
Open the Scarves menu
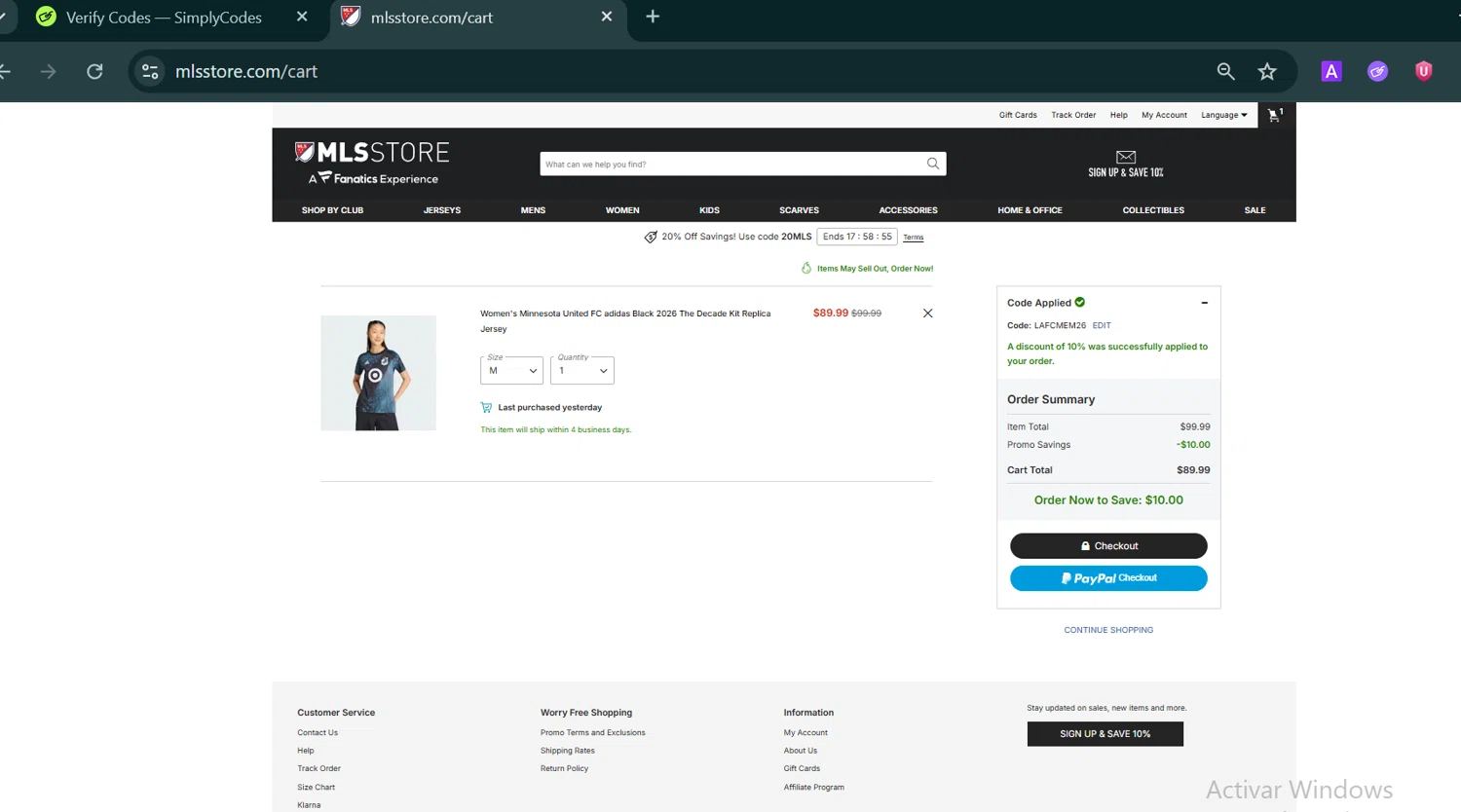point(799,210)
